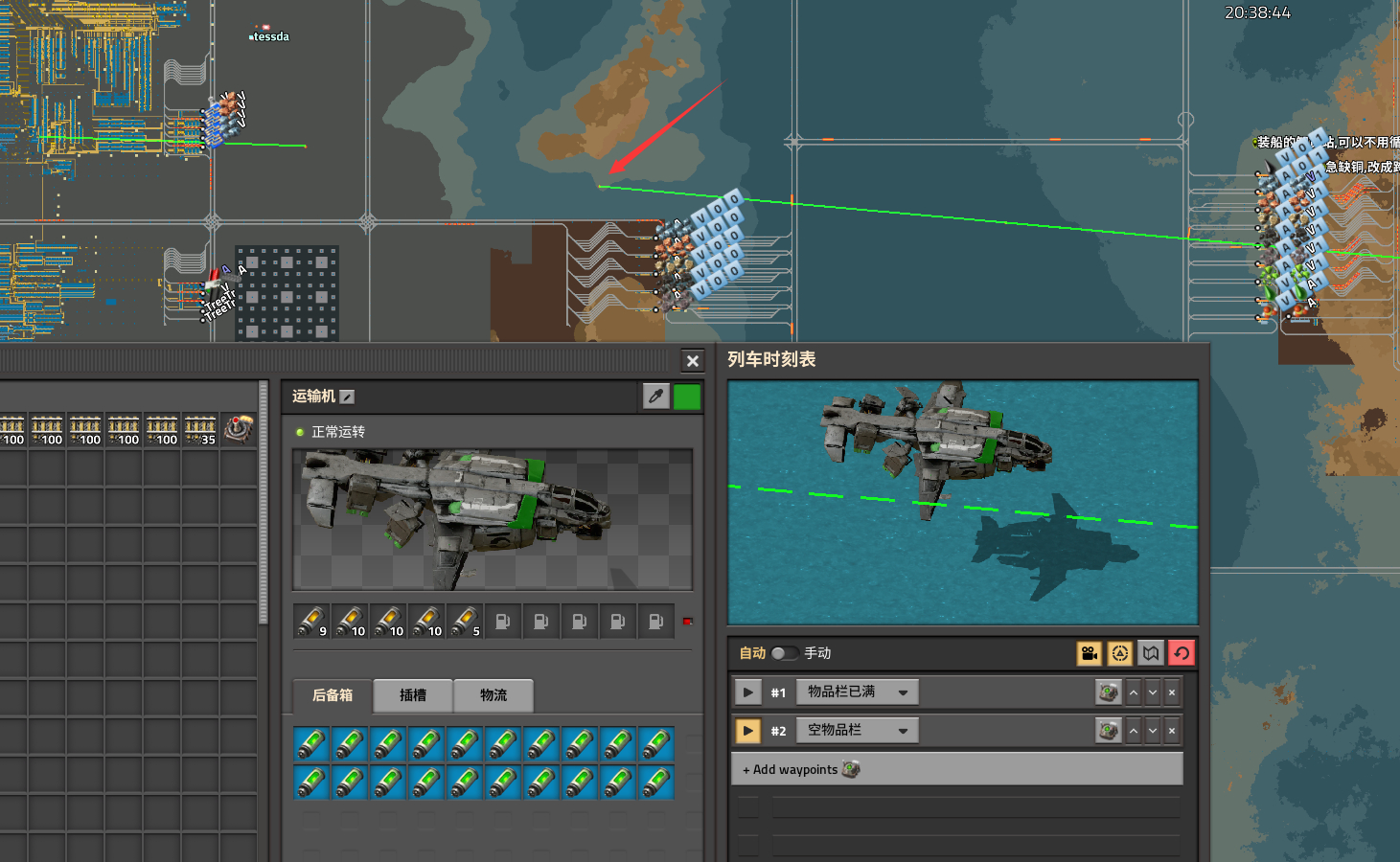Move waypoint #2 down with the down arrow

tap(1153, 731)
